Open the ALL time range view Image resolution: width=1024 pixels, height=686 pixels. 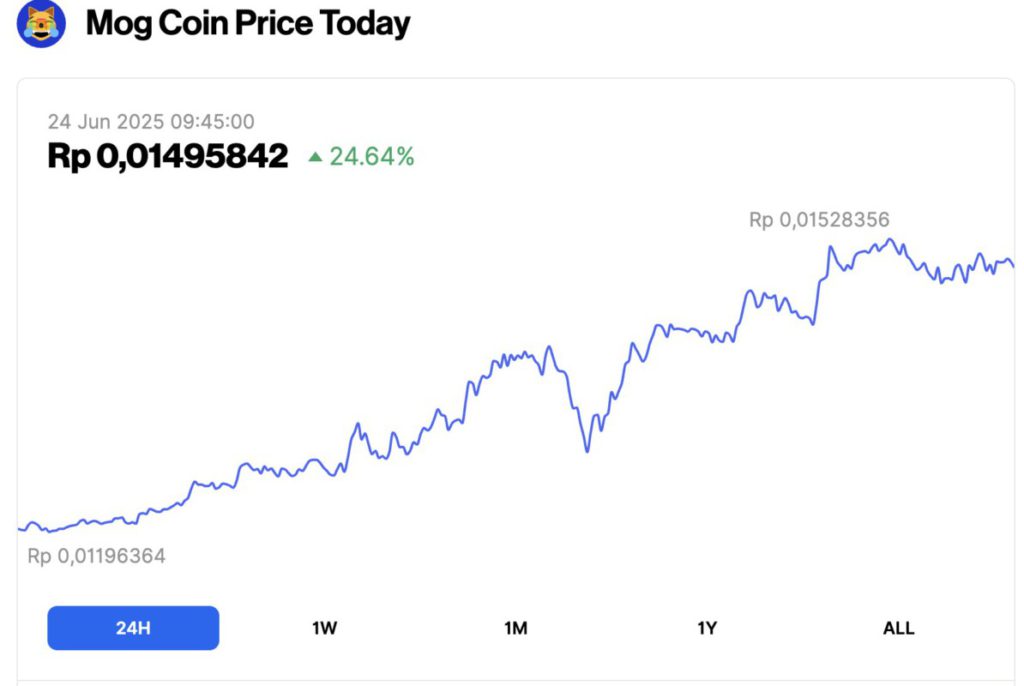click(x=898, y=628)
